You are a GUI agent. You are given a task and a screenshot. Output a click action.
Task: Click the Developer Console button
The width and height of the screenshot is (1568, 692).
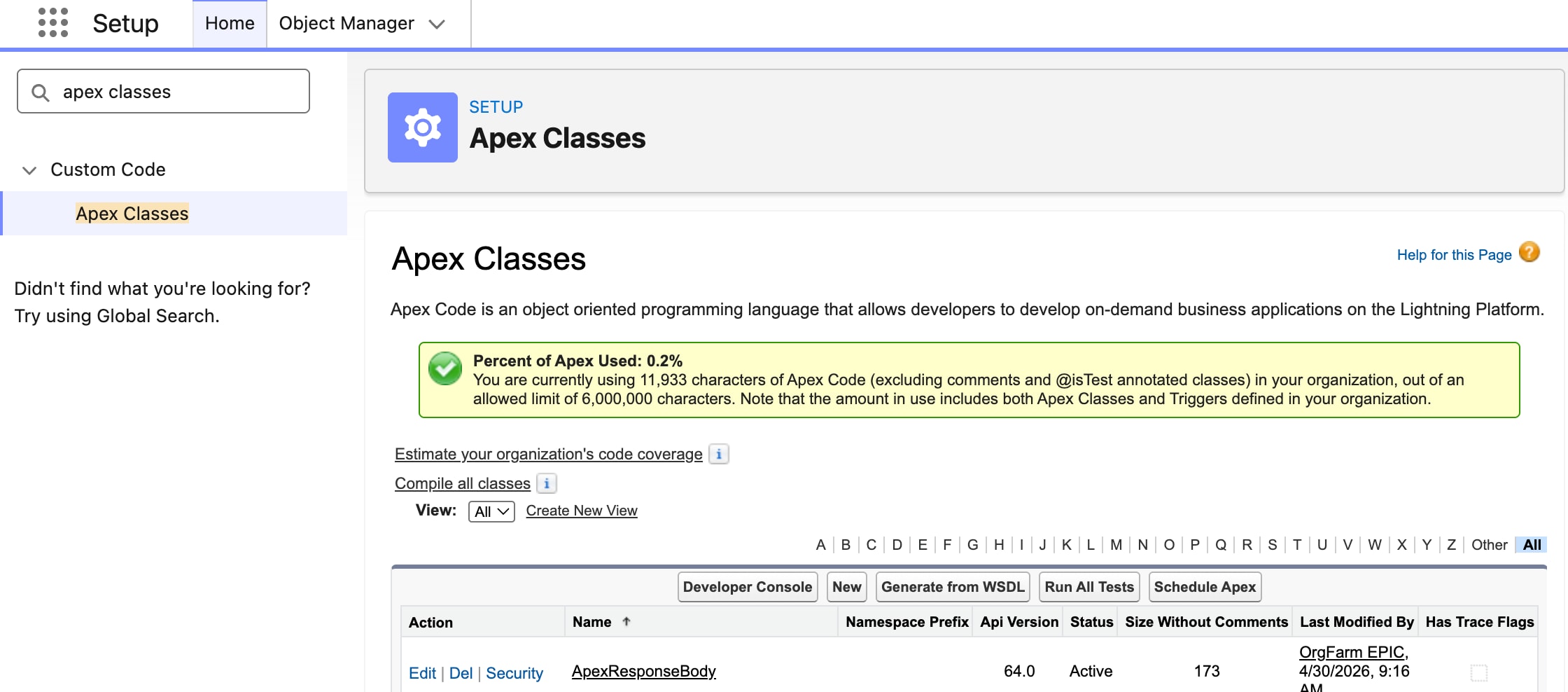click(748, 587)
